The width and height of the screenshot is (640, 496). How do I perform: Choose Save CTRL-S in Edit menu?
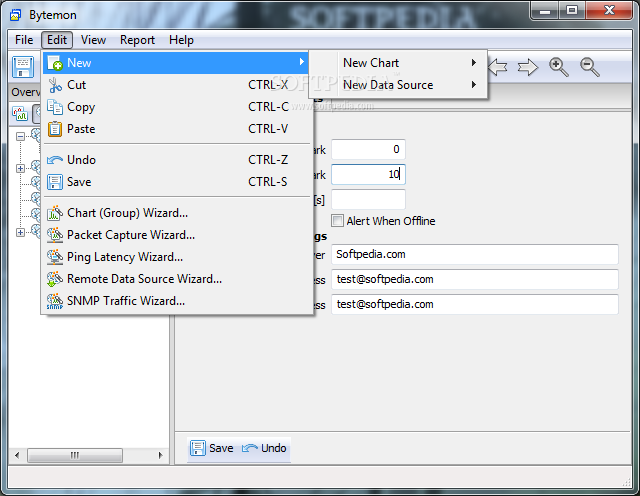178,182
